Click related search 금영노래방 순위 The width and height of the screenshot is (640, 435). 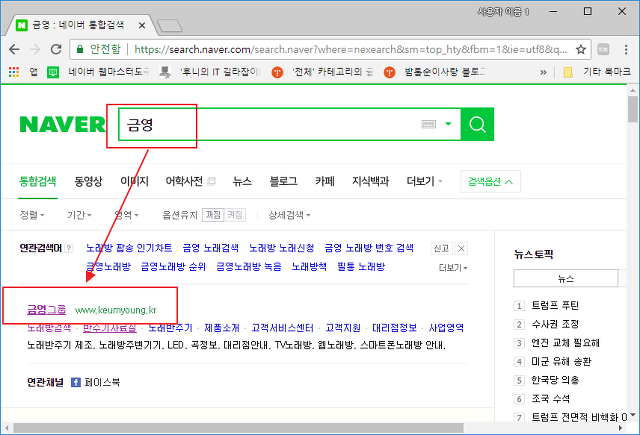[x=173, y=266]
